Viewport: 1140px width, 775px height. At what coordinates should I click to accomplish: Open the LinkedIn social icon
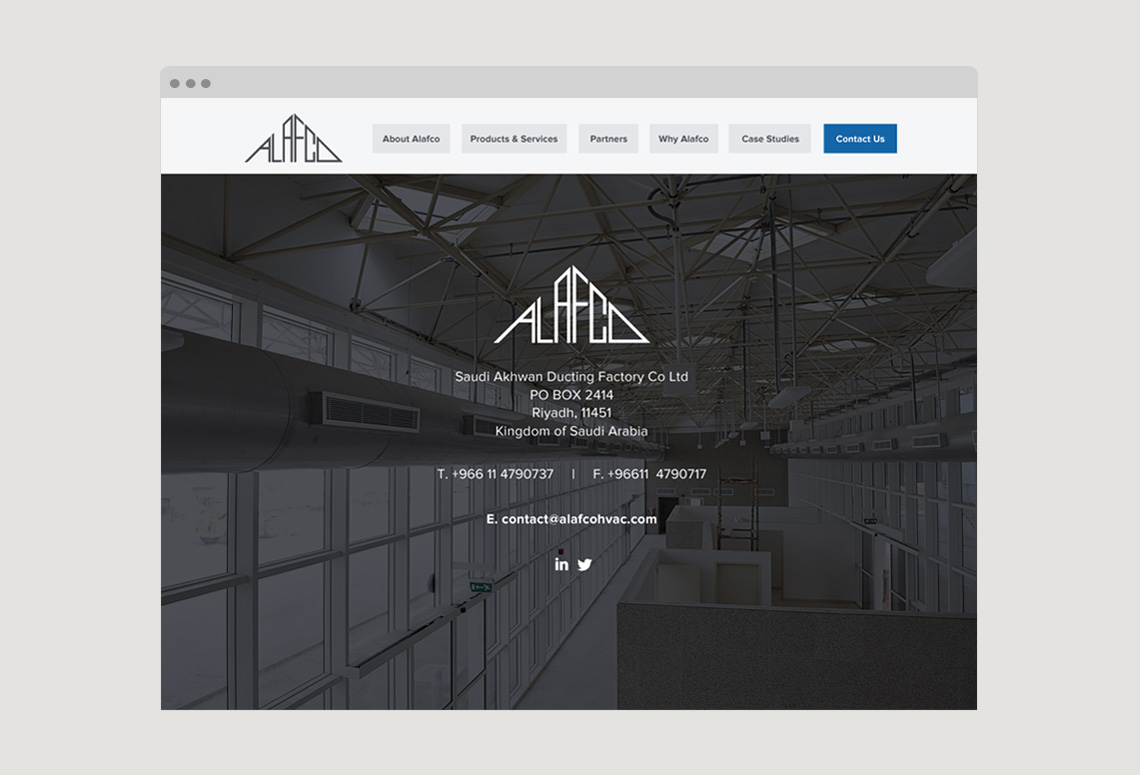click(x=561, y=564)
